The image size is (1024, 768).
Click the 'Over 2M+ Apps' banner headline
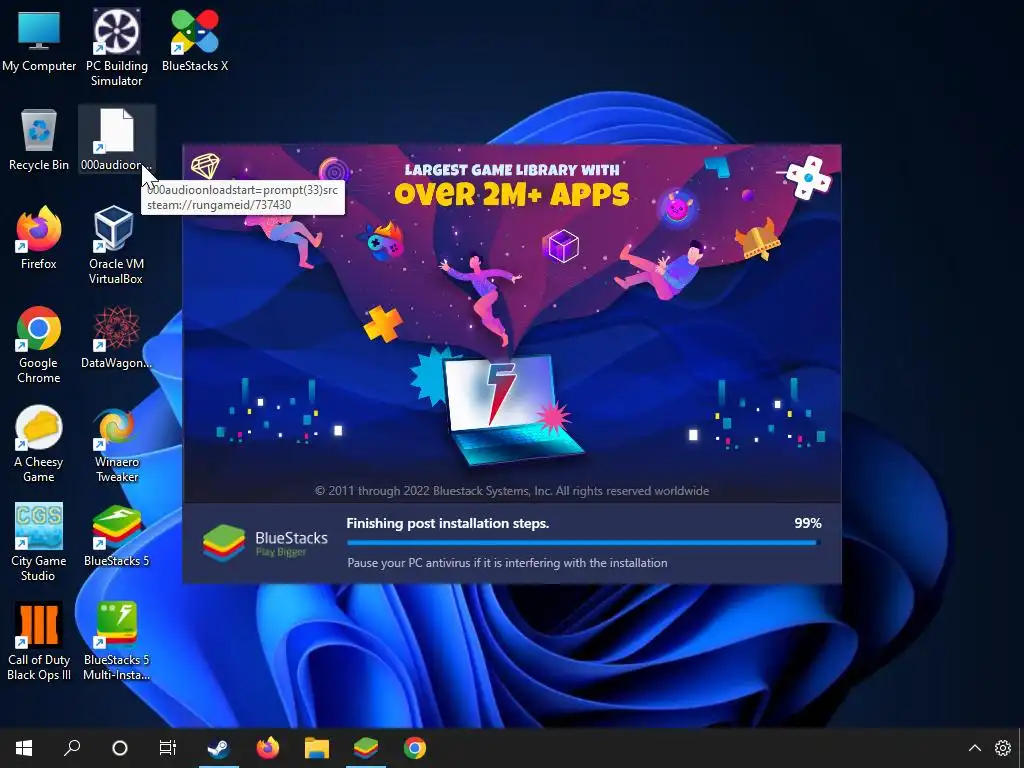tap(512, 194)
